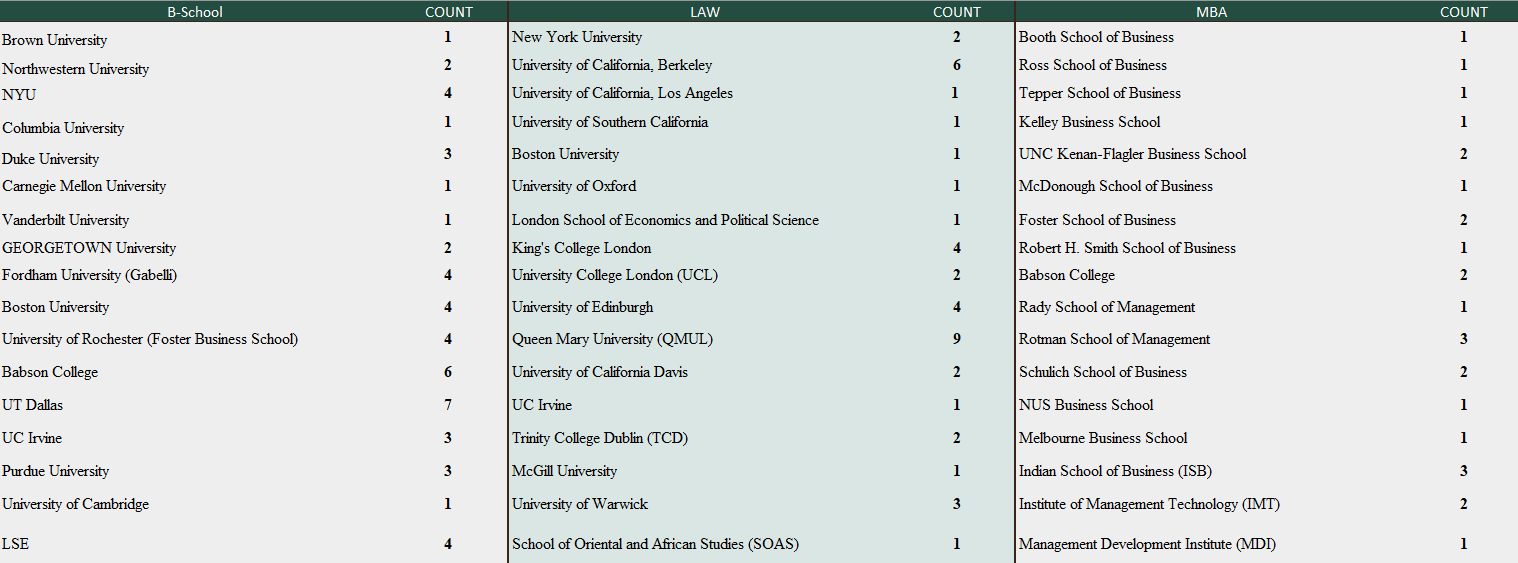Select count 3 for Indian School of Business
Image resolution: width=1518 pixels, height=563 pixels.
tap(1464, 471)
